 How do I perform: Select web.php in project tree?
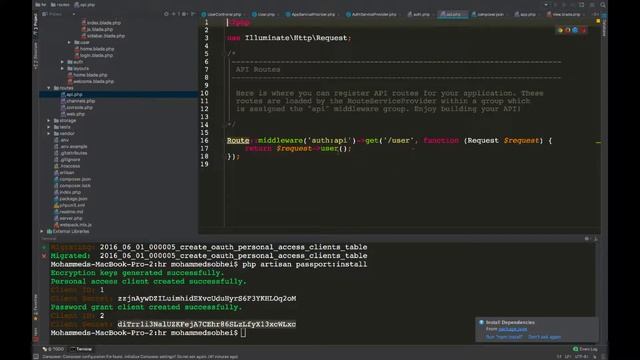pos(73,114)
